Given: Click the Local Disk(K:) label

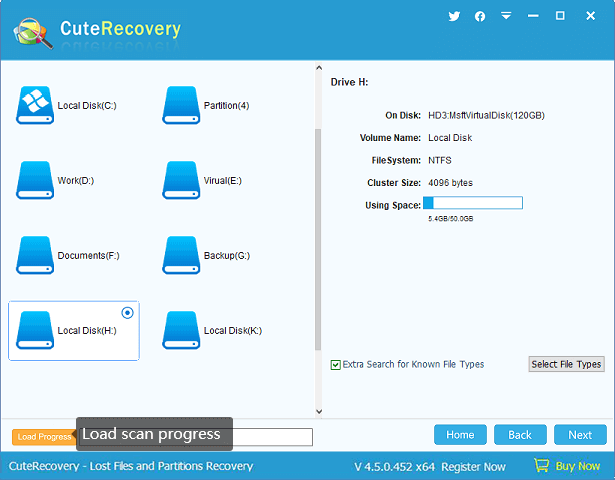Looking at the screenshot, I should click(x=233, y=331).
